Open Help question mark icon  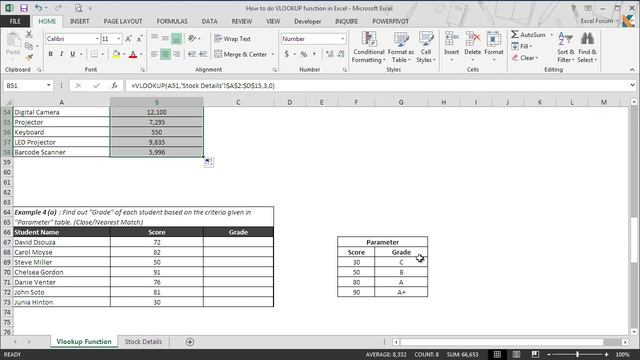point(573,8)
